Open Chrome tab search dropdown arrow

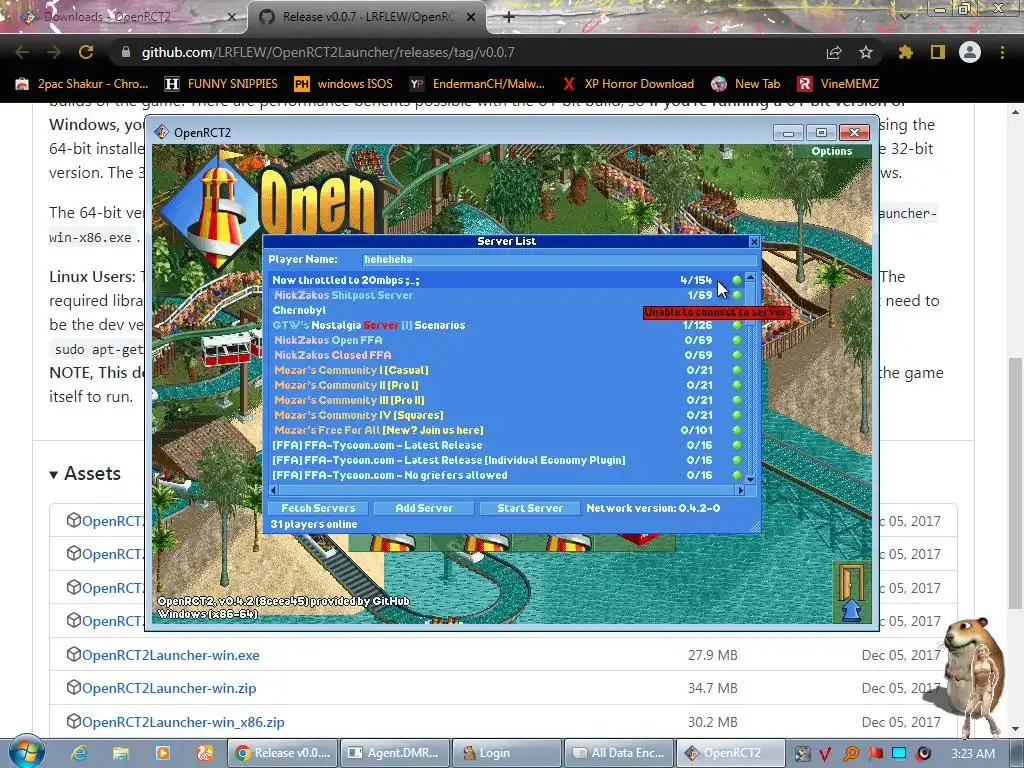(904, 16)
